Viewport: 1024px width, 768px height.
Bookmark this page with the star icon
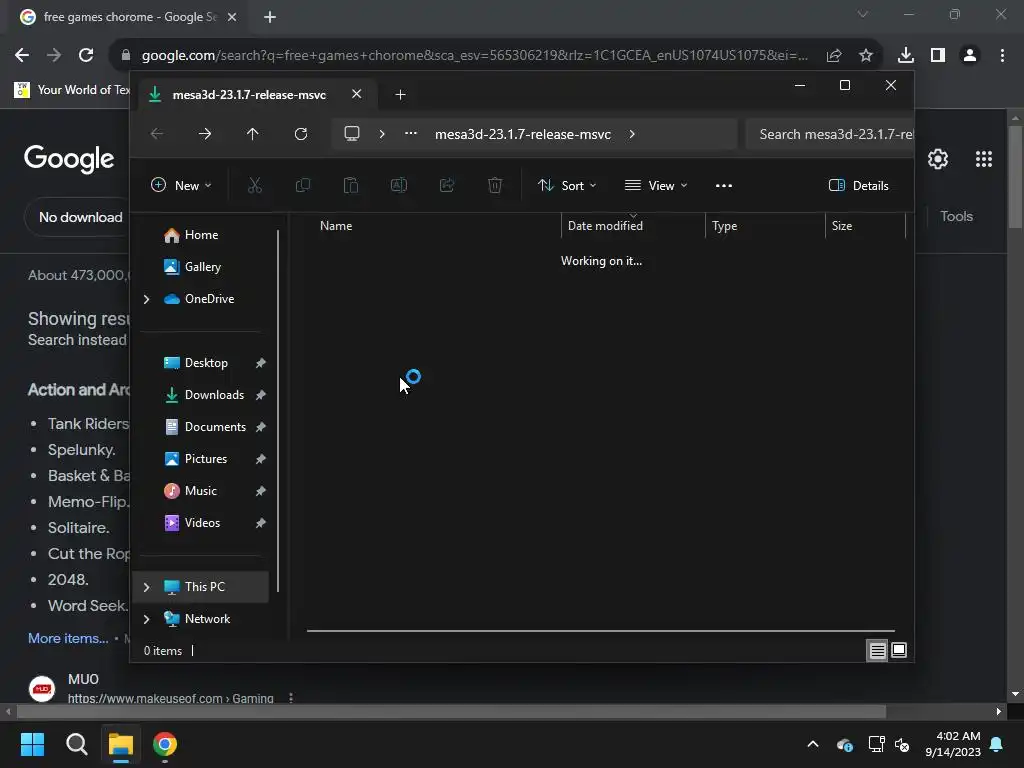(866, 55)
